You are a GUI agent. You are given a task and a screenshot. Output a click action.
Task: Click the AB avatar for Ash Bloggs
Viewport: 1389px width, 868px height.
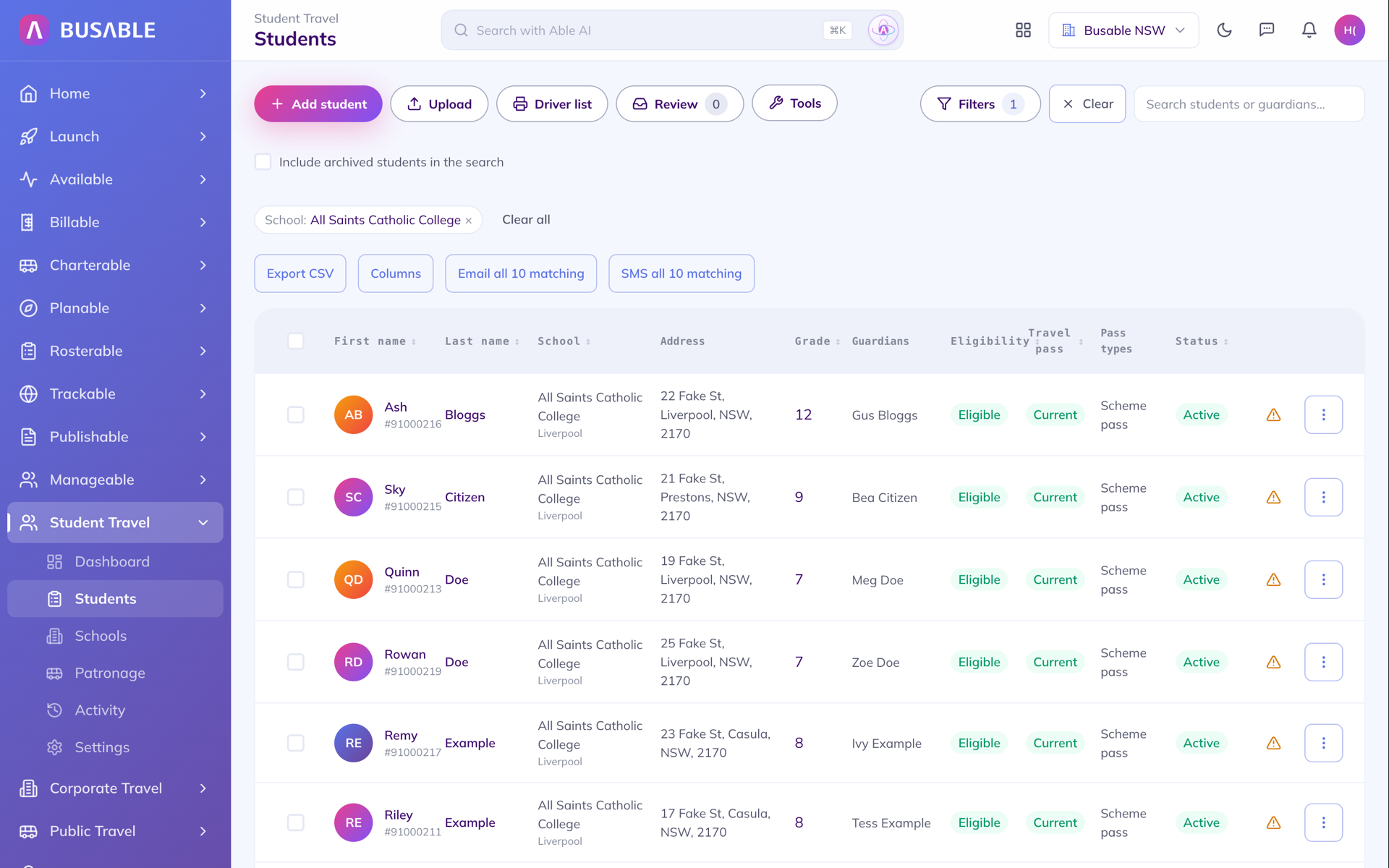tap(353, 414)
